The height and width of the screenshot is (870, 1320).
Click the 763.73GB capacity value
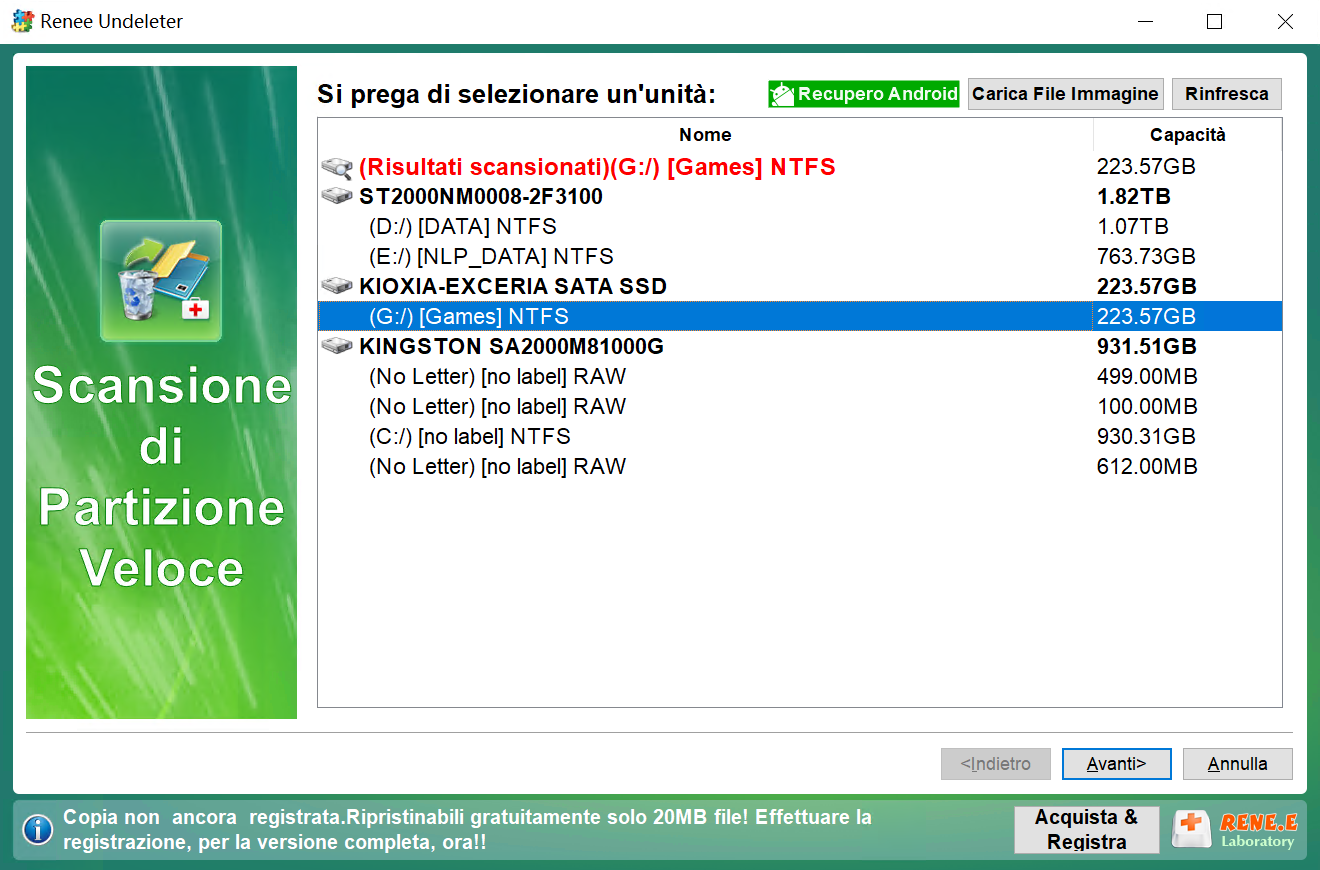pos(1146,257)
